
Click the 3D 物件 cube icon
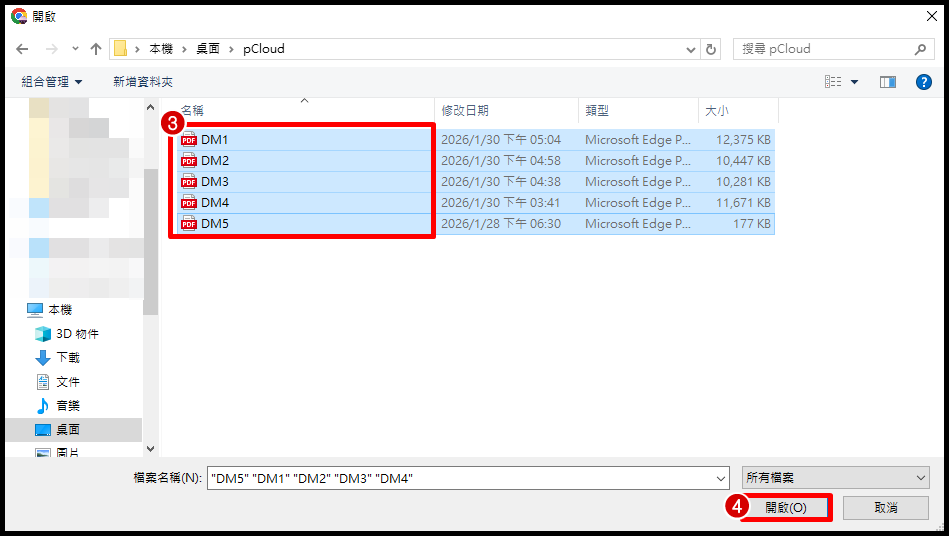[43, 334]
